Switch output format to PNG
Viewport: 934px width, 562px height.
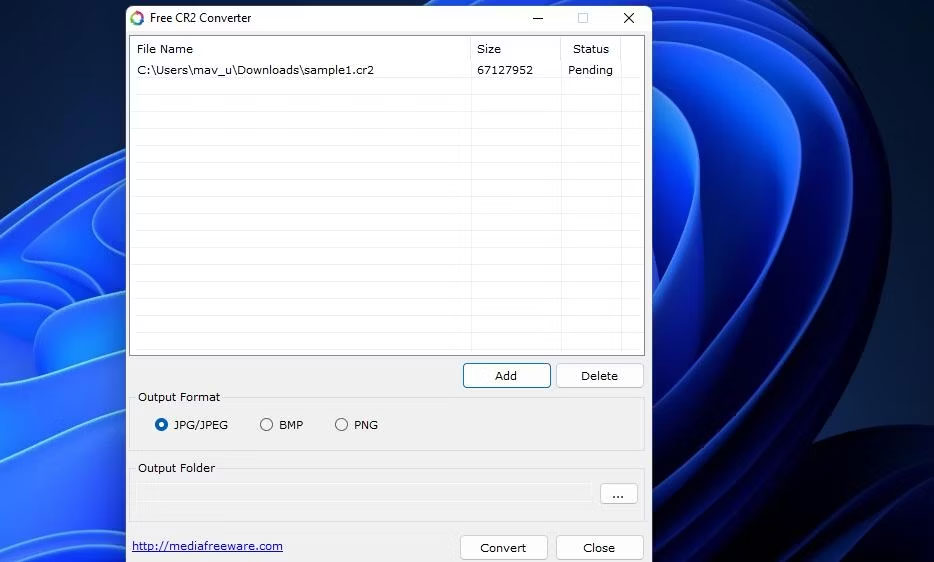click(x=342, y=425)
